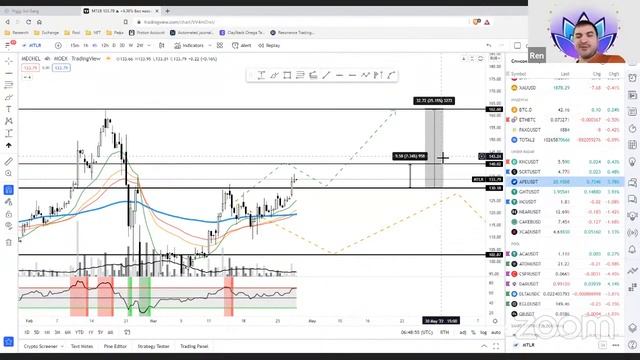Switch to the Text Notes tab
The height and width of the screenshot is (360, 640).
click(x=82, y=346)
